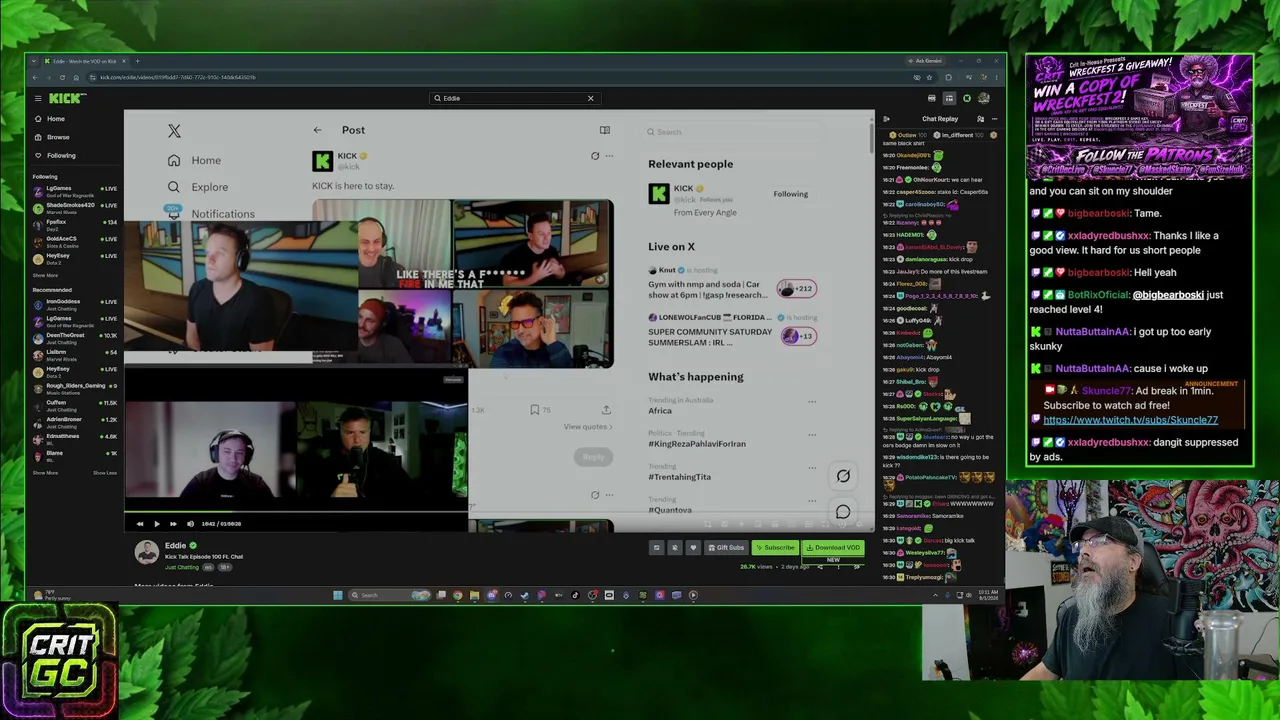Toggle bookmark star in address bar
The width and height of the screenshot is (1280, 720).
(929, 77)
